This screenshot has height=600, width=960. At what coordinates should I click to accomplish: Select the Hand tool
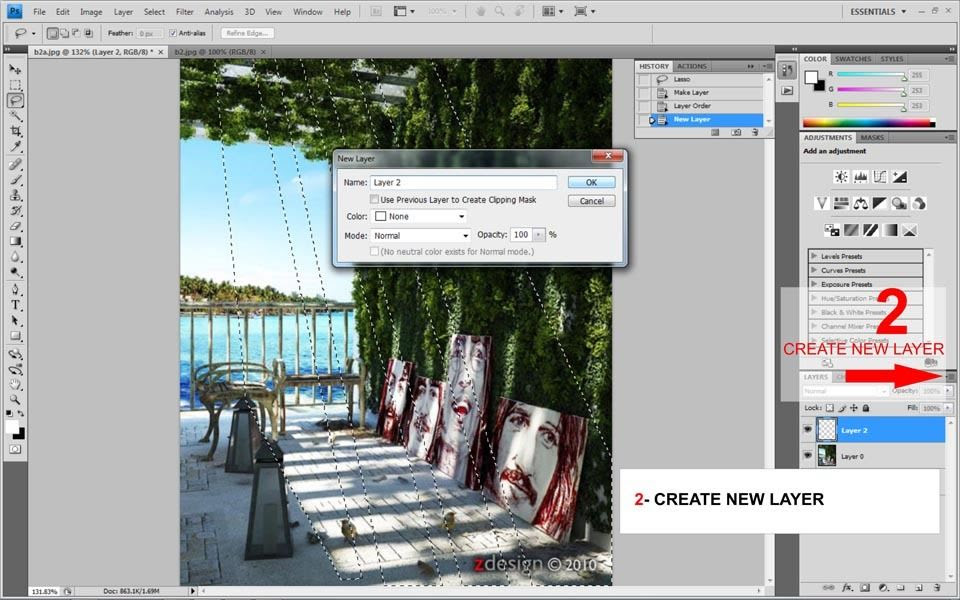[15, 384]
